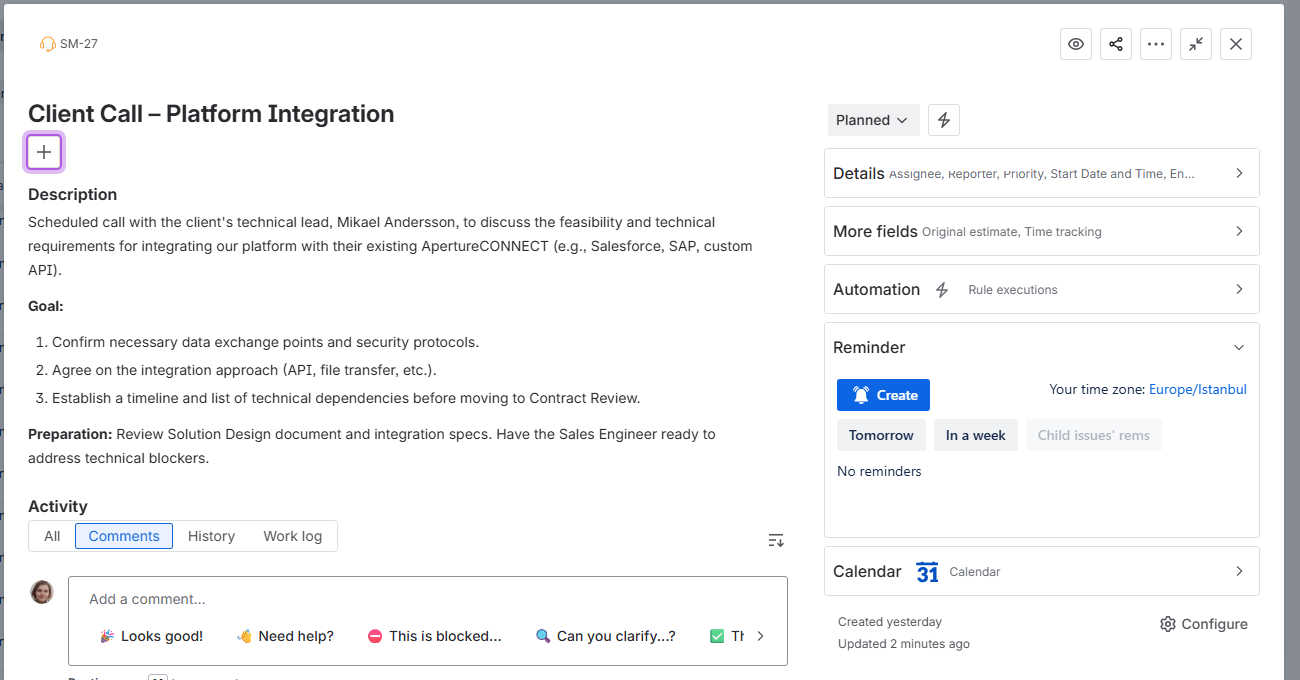
Task: Set reminder for Tomorrow
Action: 881,435
